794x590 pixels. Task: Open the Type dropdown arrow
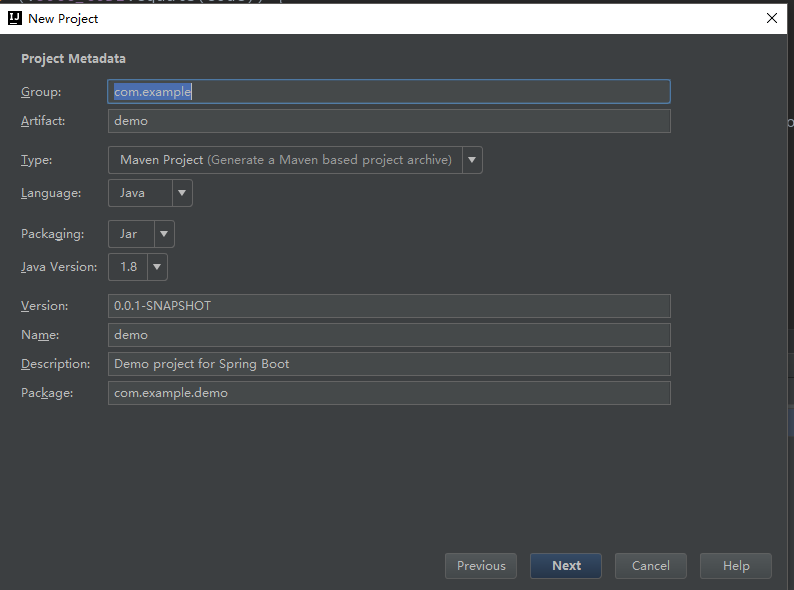click(472, 160)
